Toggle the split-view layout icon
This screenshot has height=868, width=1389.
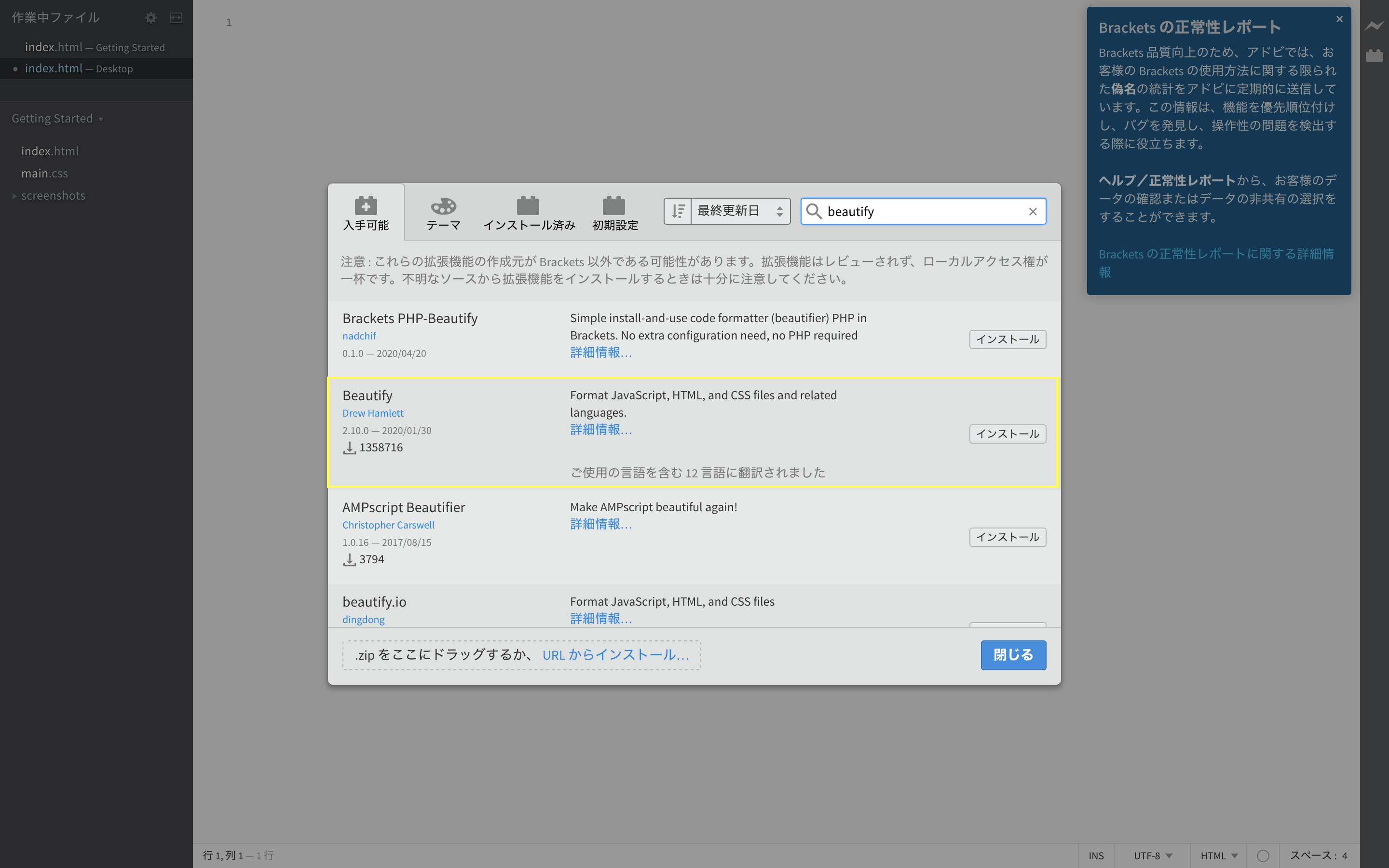176,18
